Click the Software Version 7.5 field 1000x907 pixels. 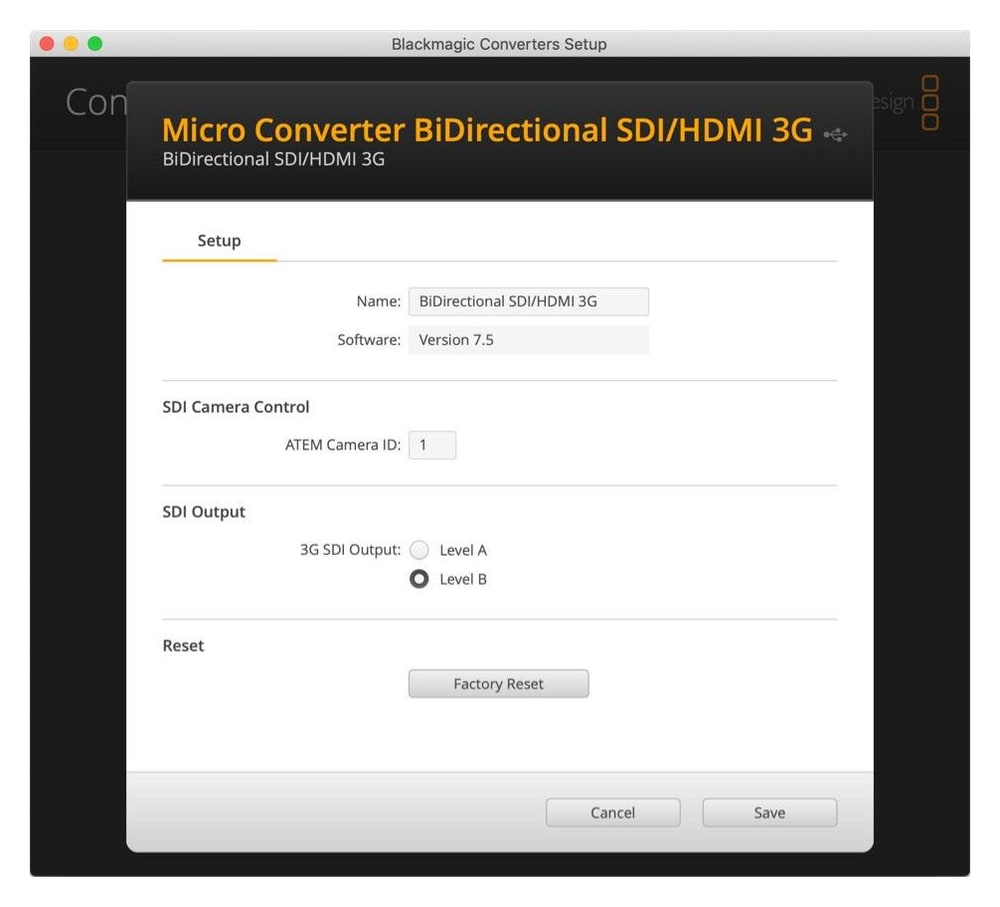(529, 340)
